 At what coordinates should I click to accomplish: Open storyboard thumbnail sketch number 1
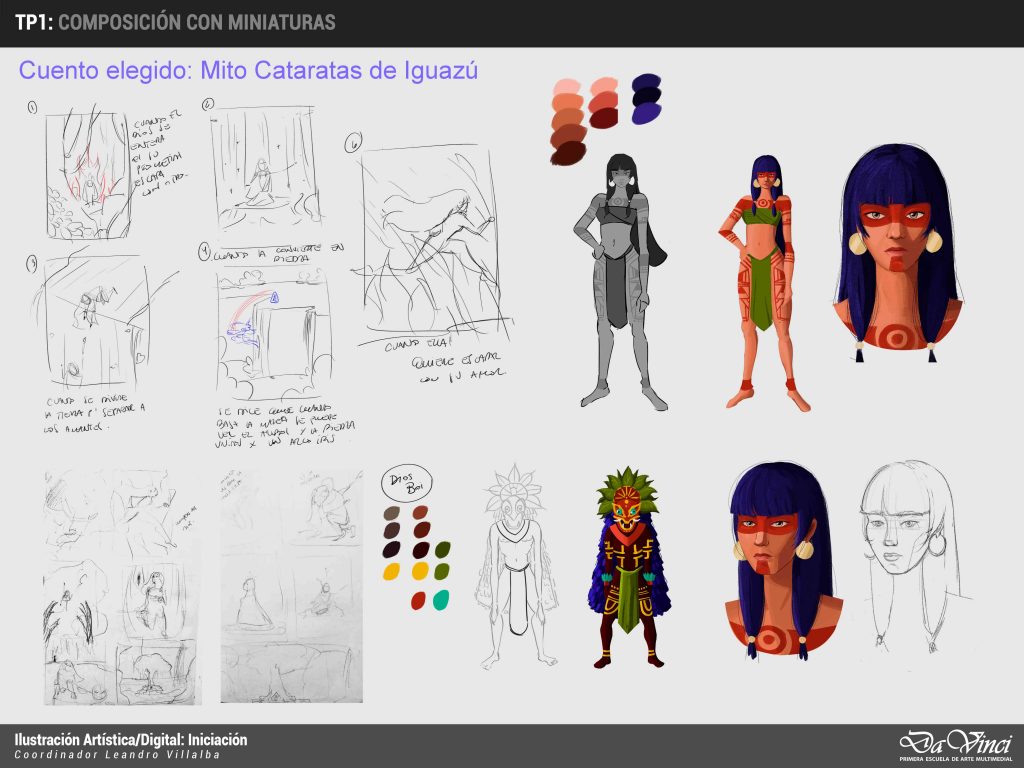88,175
